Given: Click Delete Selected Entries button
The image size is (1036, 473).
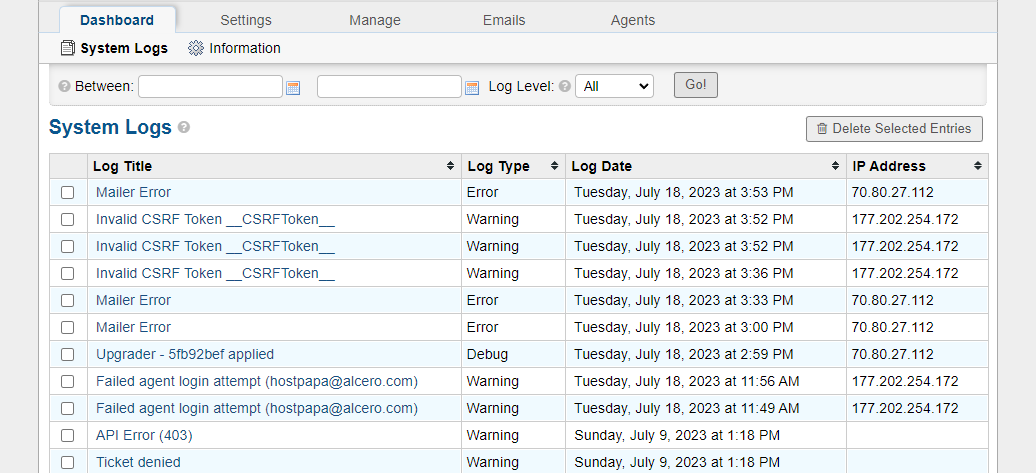Looking at the screenshot, I should tap(894, 129).
